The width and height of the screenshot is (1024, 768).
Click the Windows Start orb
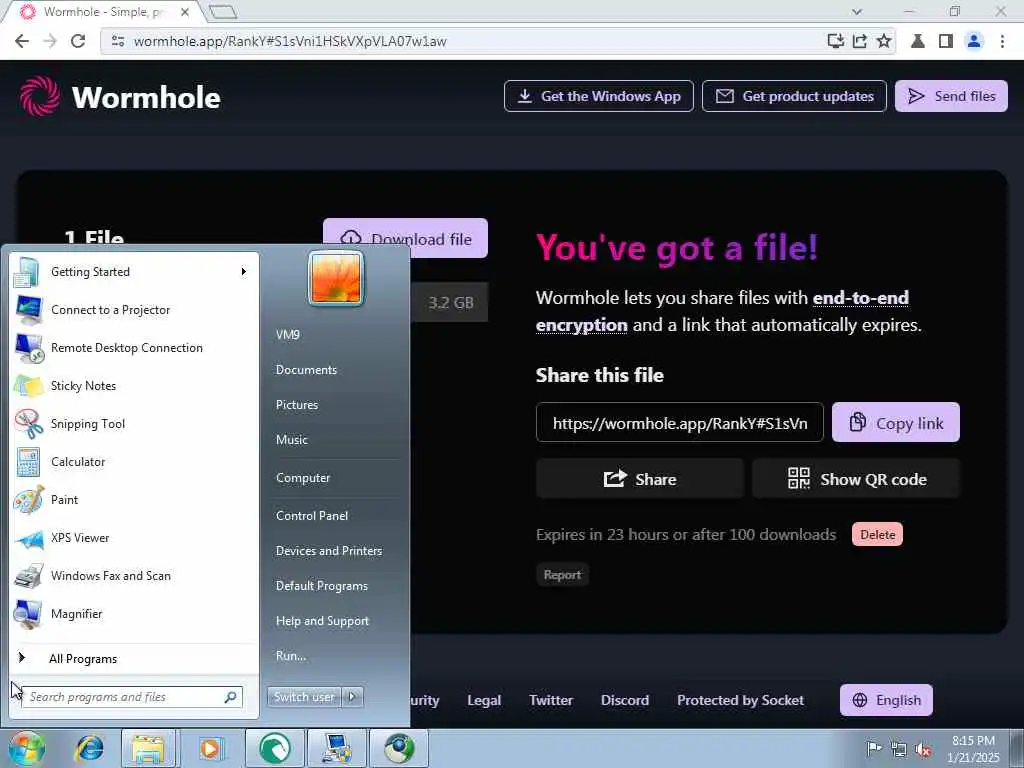tap(26, 748)
